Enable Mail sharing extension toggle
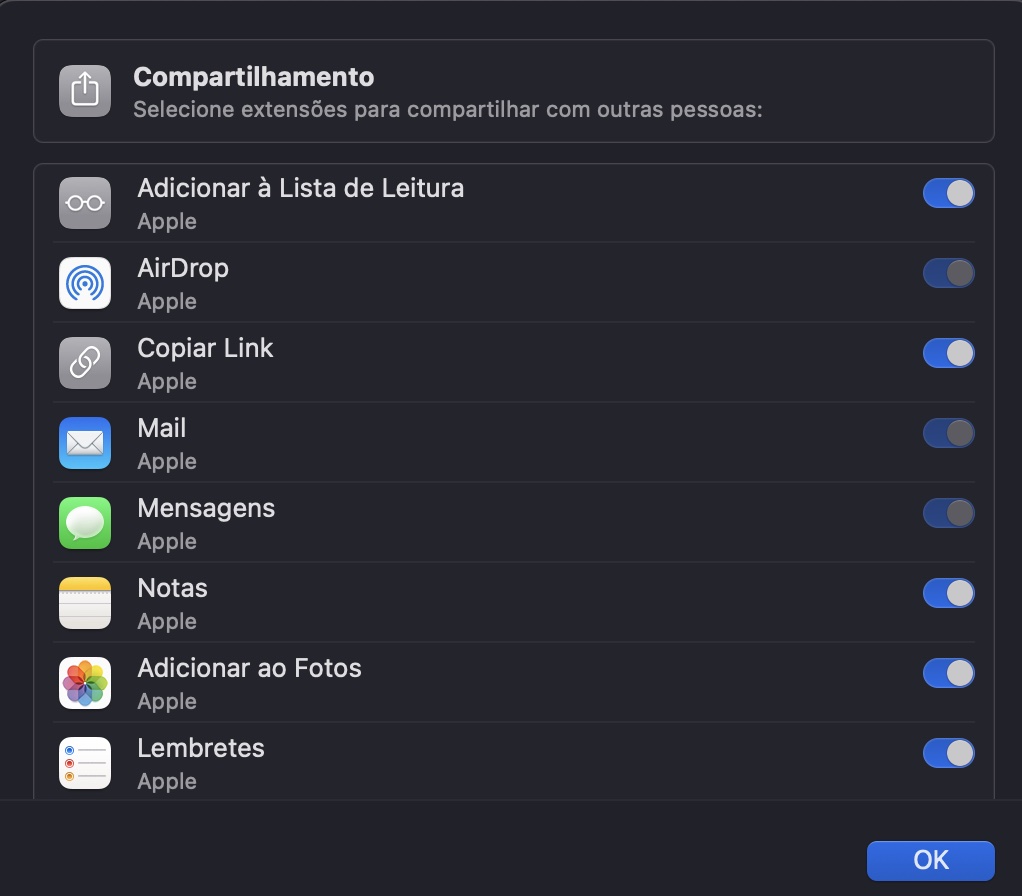 947,433
